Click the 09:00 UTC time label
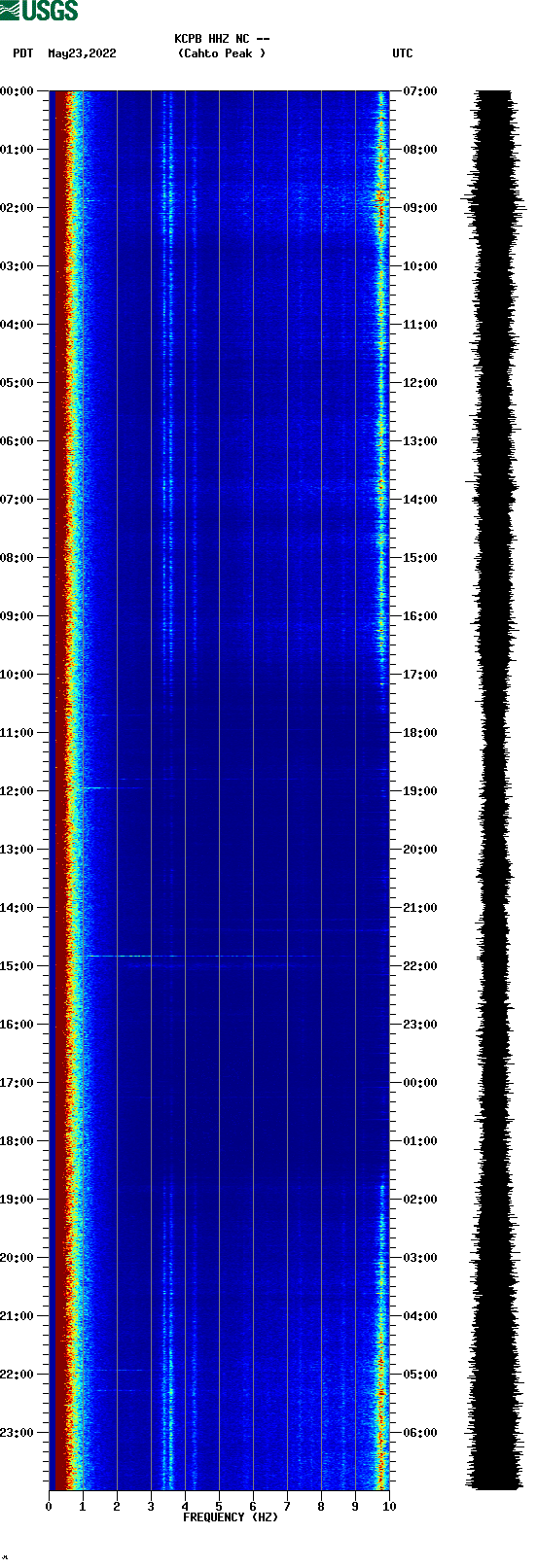 click(420, 208)
